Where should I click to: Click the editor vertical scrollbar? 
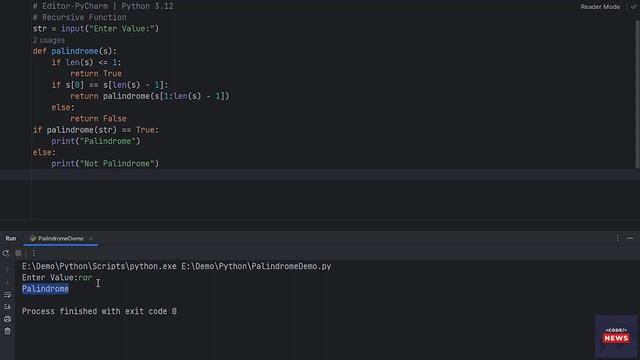tap(638, 94)
